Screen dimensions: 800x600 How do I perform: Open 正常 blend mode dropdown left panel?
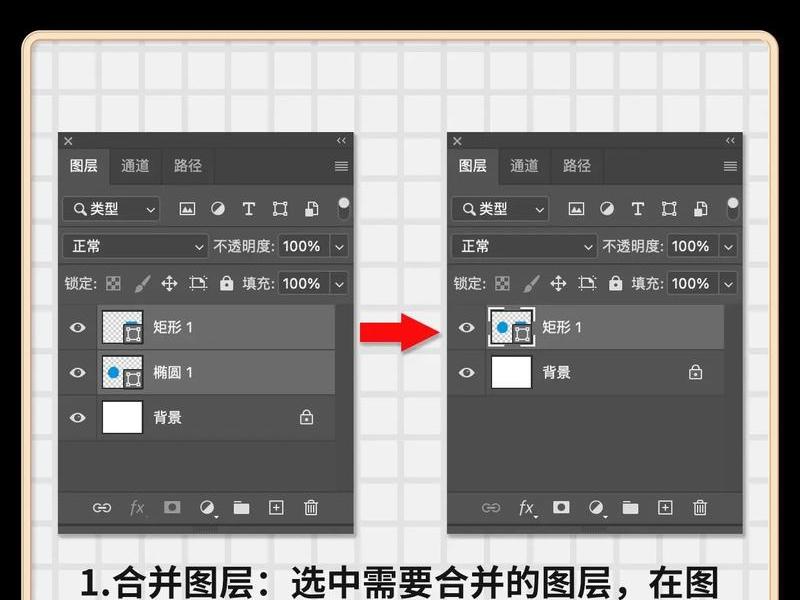[135, 246]
